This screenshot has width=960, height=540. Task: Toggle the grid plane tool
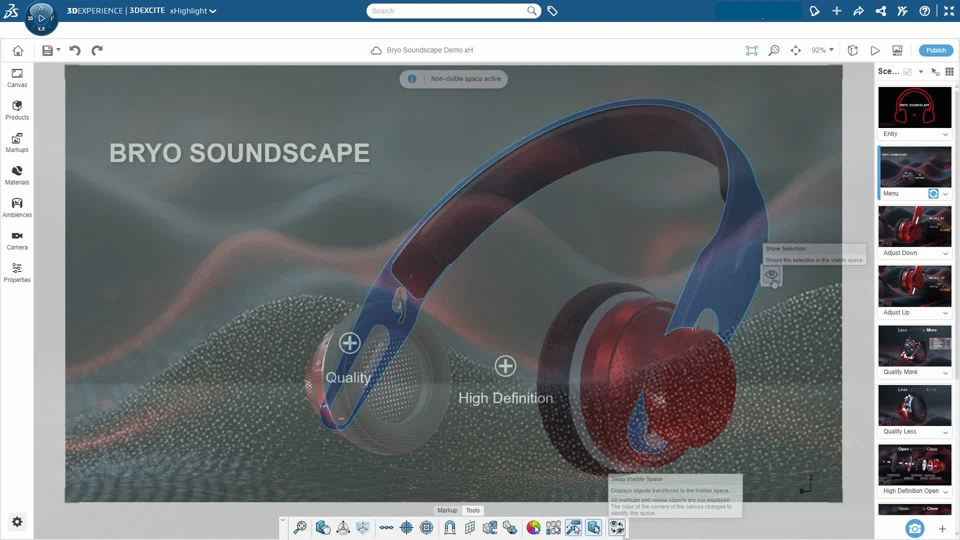pyautogui.click(x=470, y=527)
